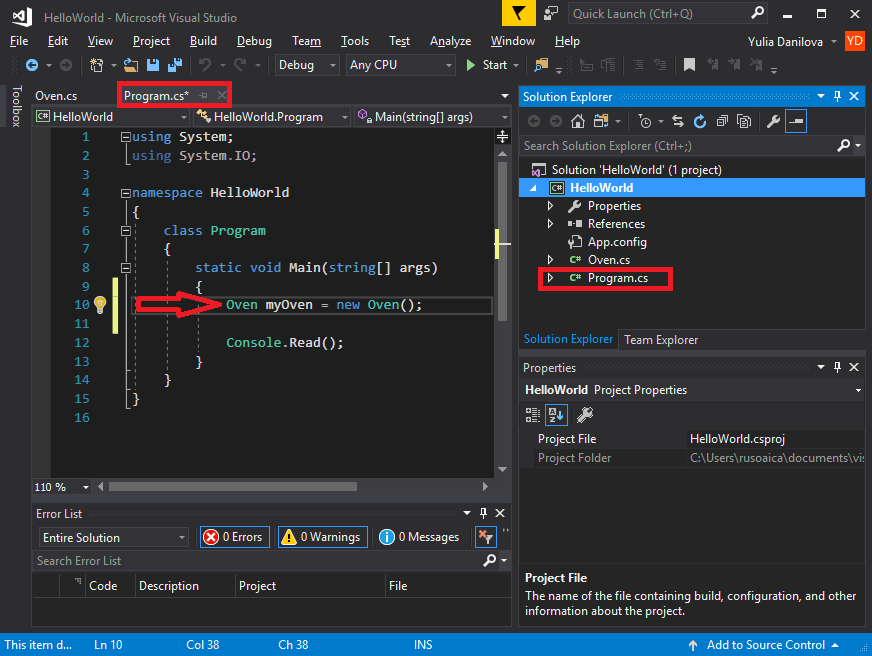Click the Solution Explorer Home icon

[x=578, y=121]
